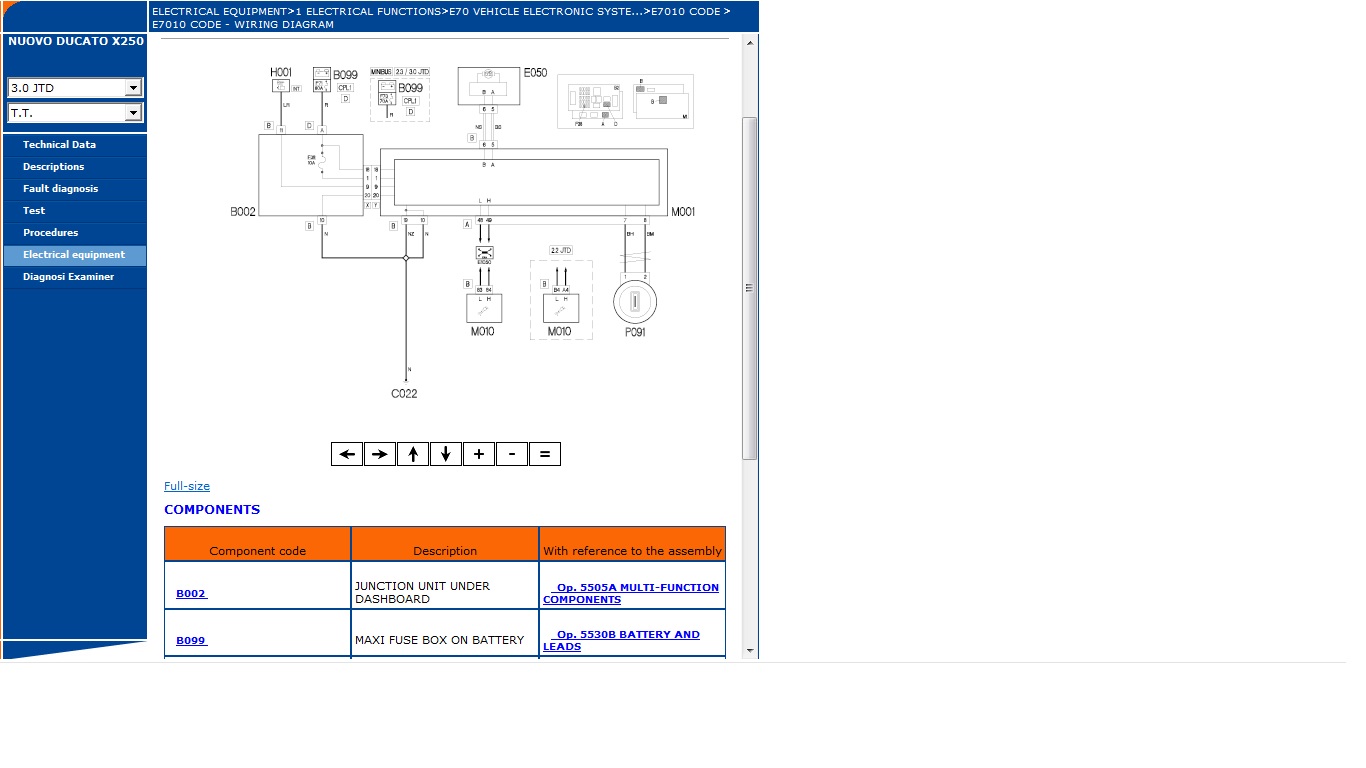This screenshot has height=768, width=1366.
Task: Reset diagram zoom with equals button
Action: (545, 454)
